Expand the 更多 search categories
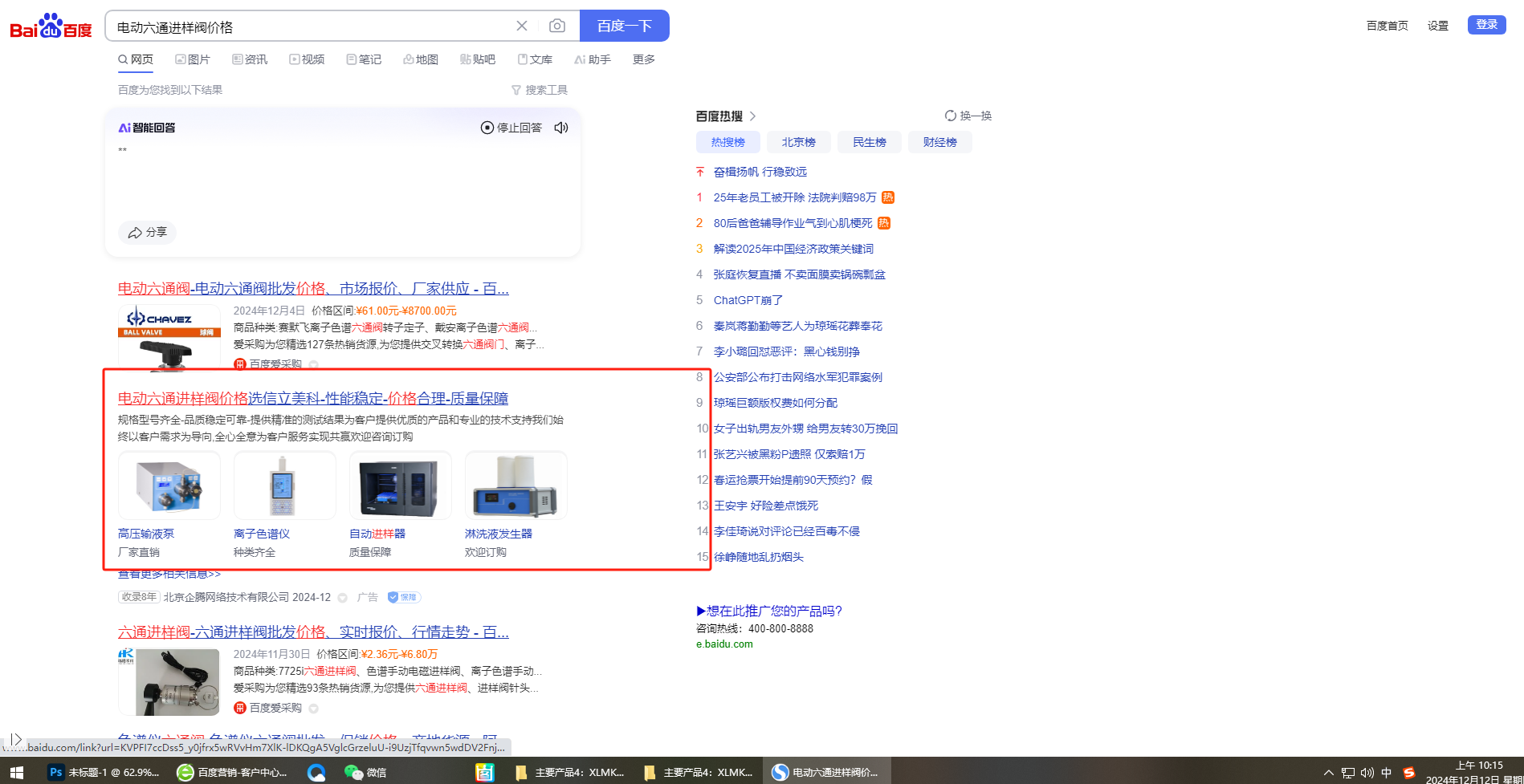The height and width of the screenshot is (784, 1524). pyautogui.click(x=643, y=59)
